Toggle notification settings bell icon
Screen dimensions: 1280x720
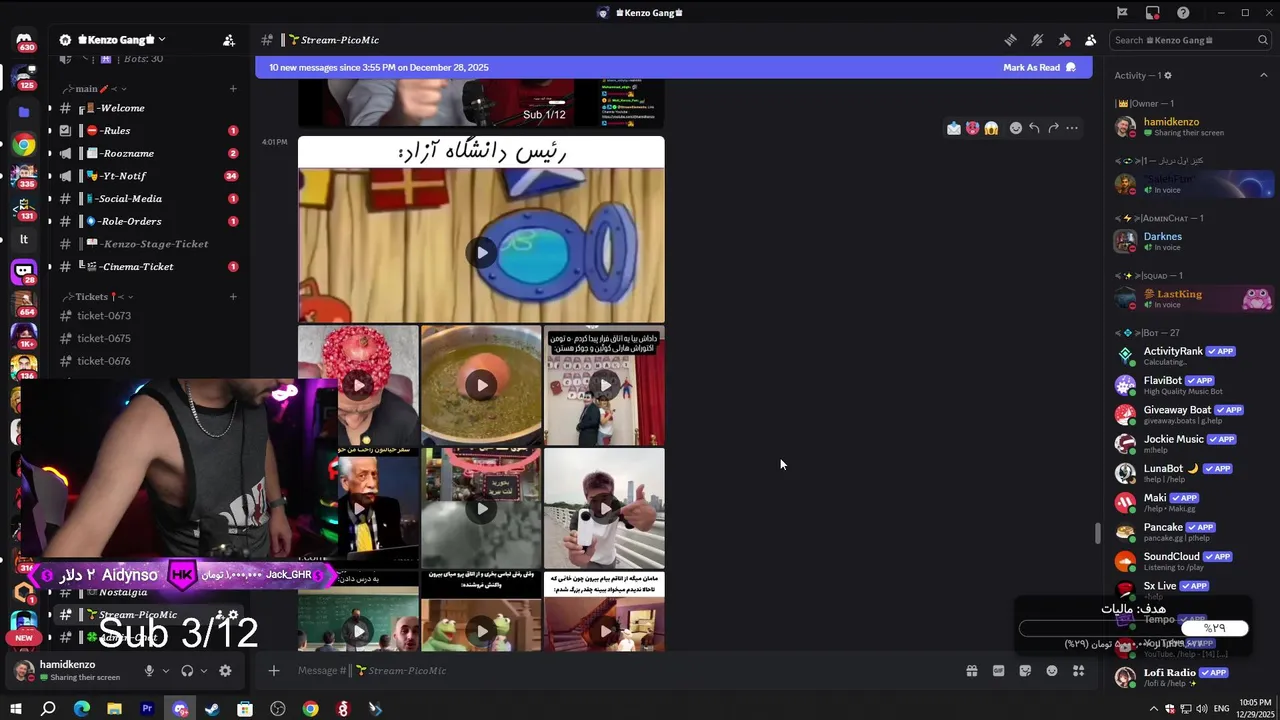(x=1037, y=40)
